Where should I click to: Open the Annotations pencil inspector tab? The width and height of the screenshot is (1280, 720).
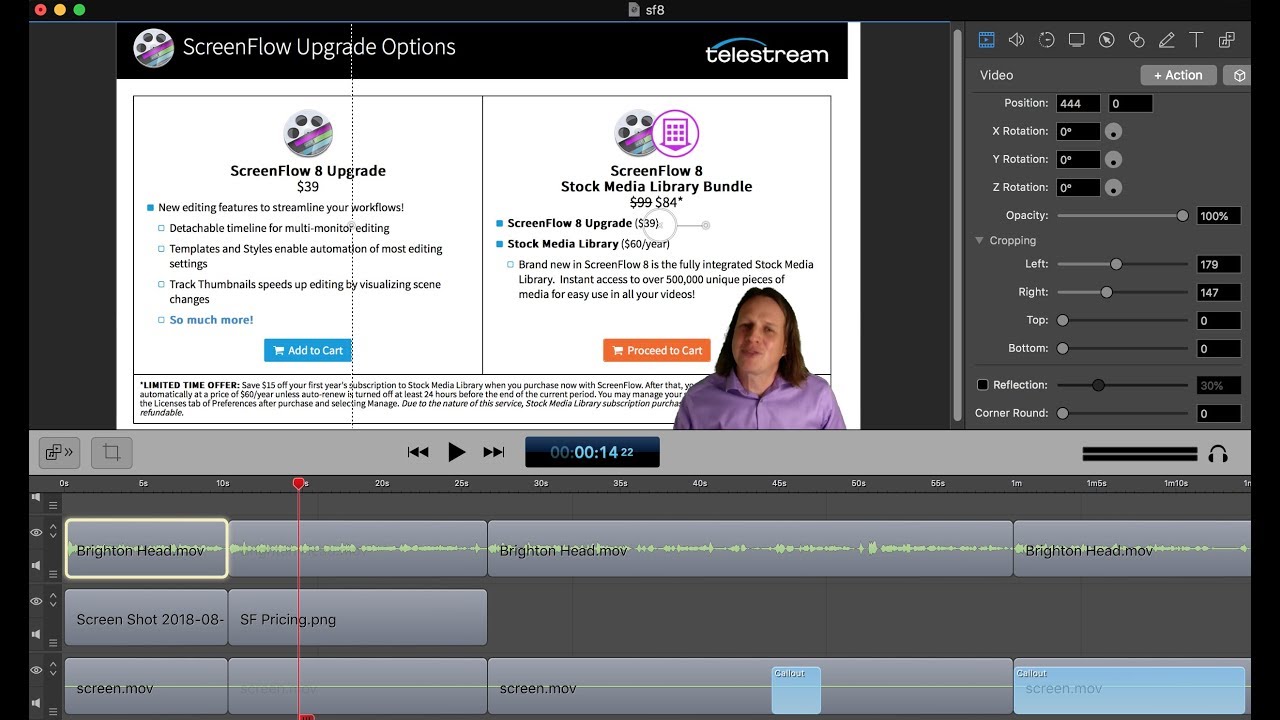pyautogui.click(x=1166, y=40)
